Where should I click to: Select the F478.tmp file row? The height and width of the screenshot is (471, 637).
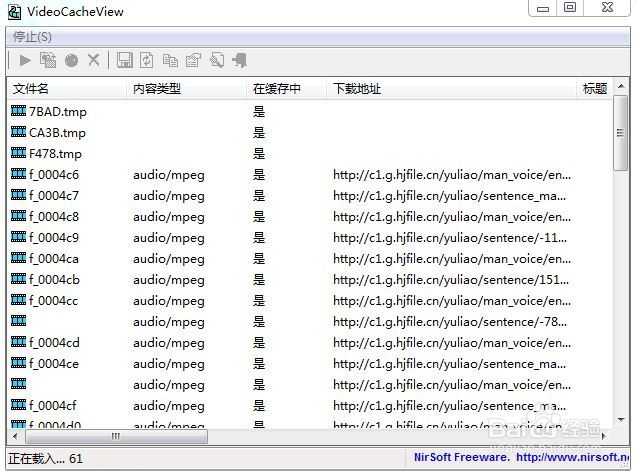pos(310,154)
